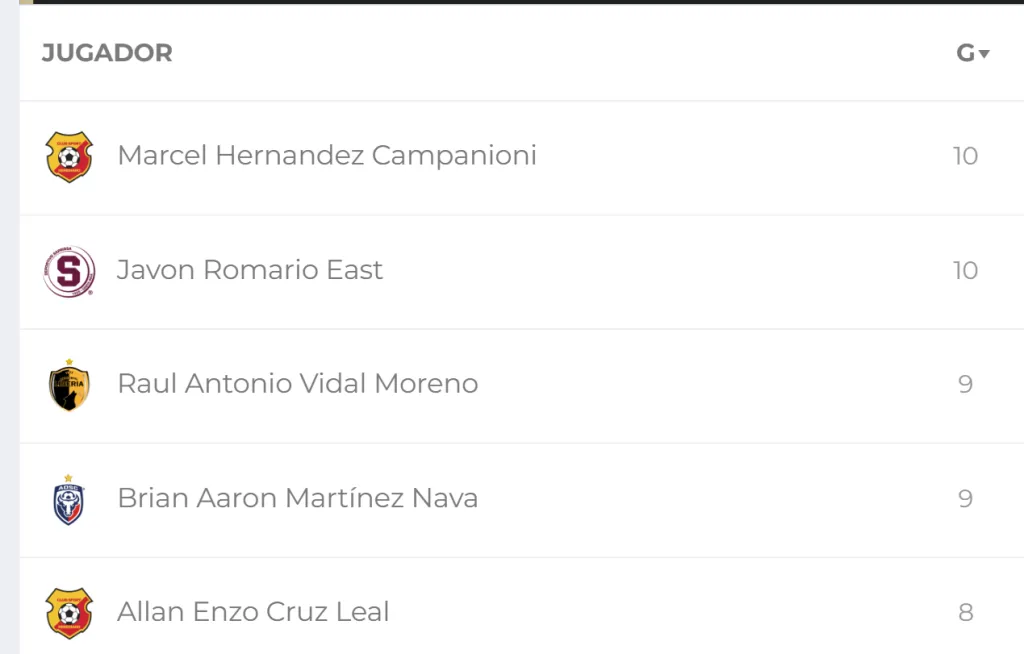Screen dimensions: 1024x654
Task: Select the Herediano crest beside Allan Cruz Leal
Action: pos(68,611)
